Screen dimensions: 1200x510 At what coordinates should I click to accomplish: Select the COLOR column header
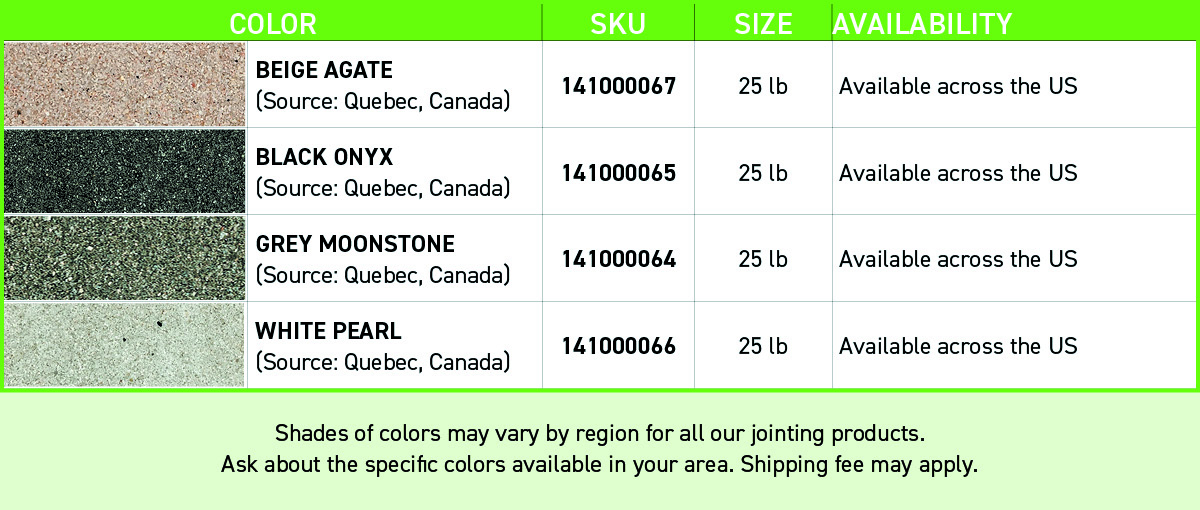(x=273, y=24)
